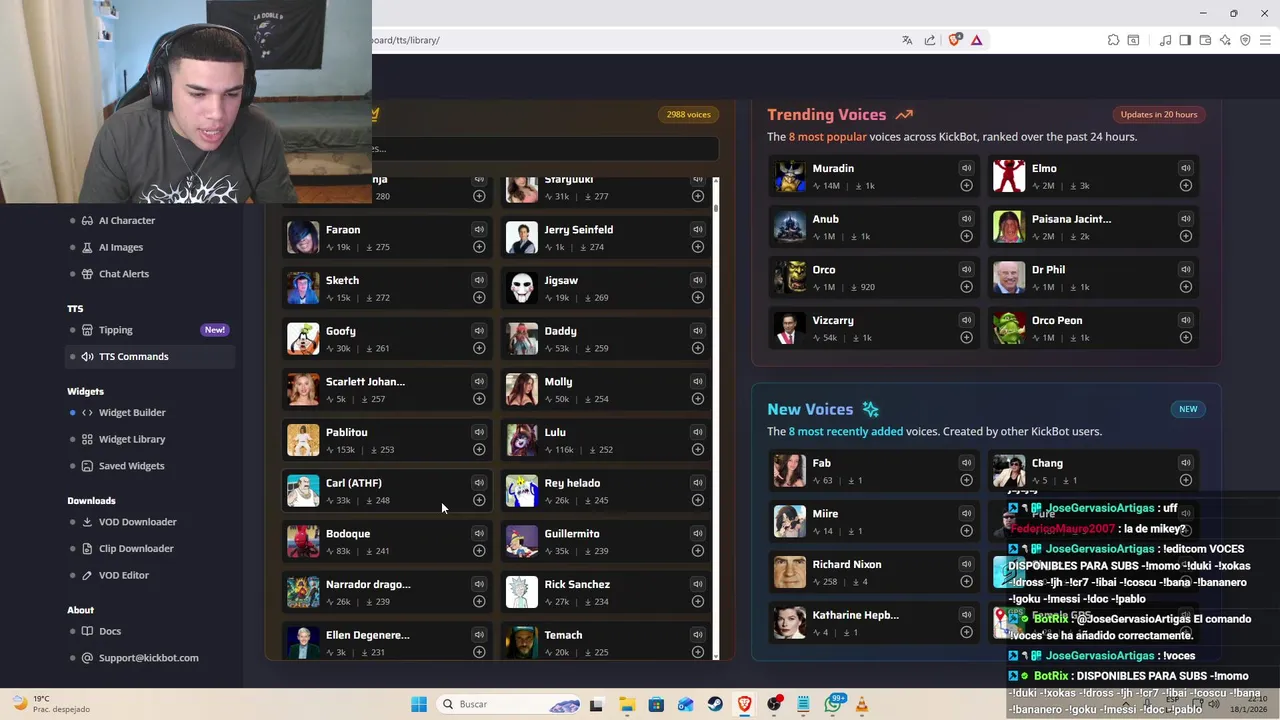Add the Molly voice using its plus icon
Viewport: 1280px width, 720px height.
[698, 399]
